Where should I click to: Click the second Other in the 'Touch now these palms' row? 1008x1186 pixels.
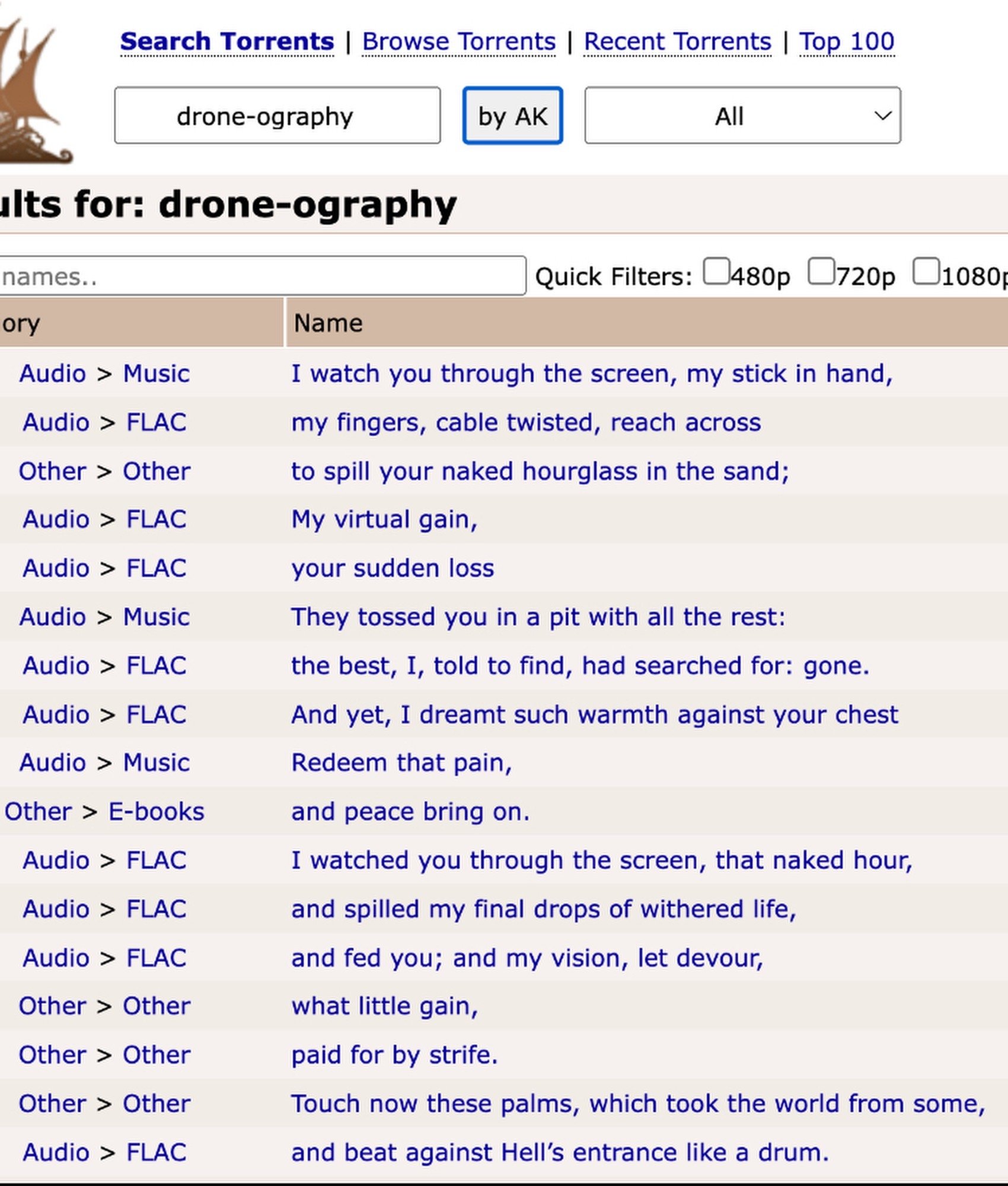[157, 1104]
